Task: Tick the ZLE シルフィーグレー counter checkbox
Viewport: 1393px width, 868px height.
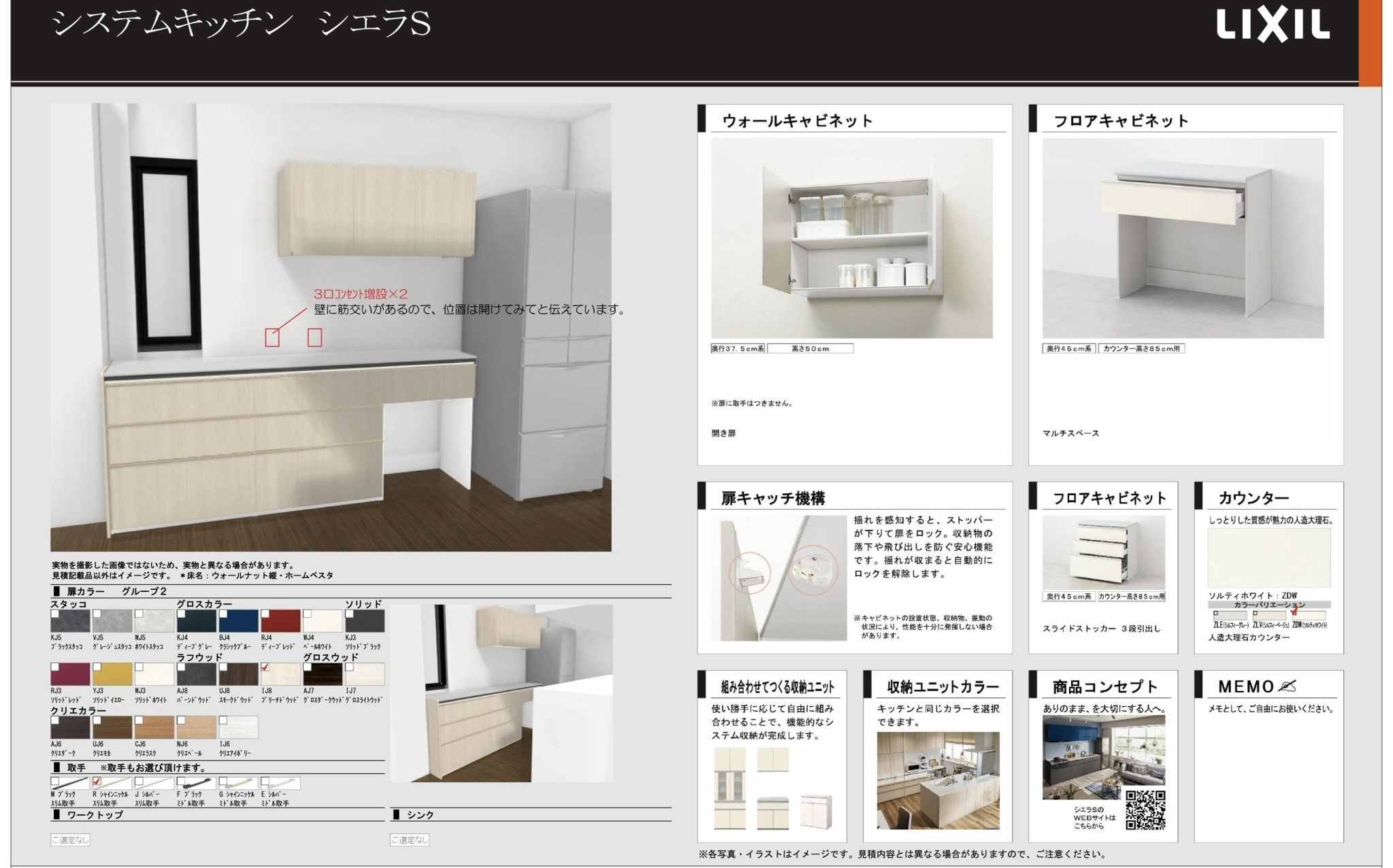Action: tap(1215, 614)
